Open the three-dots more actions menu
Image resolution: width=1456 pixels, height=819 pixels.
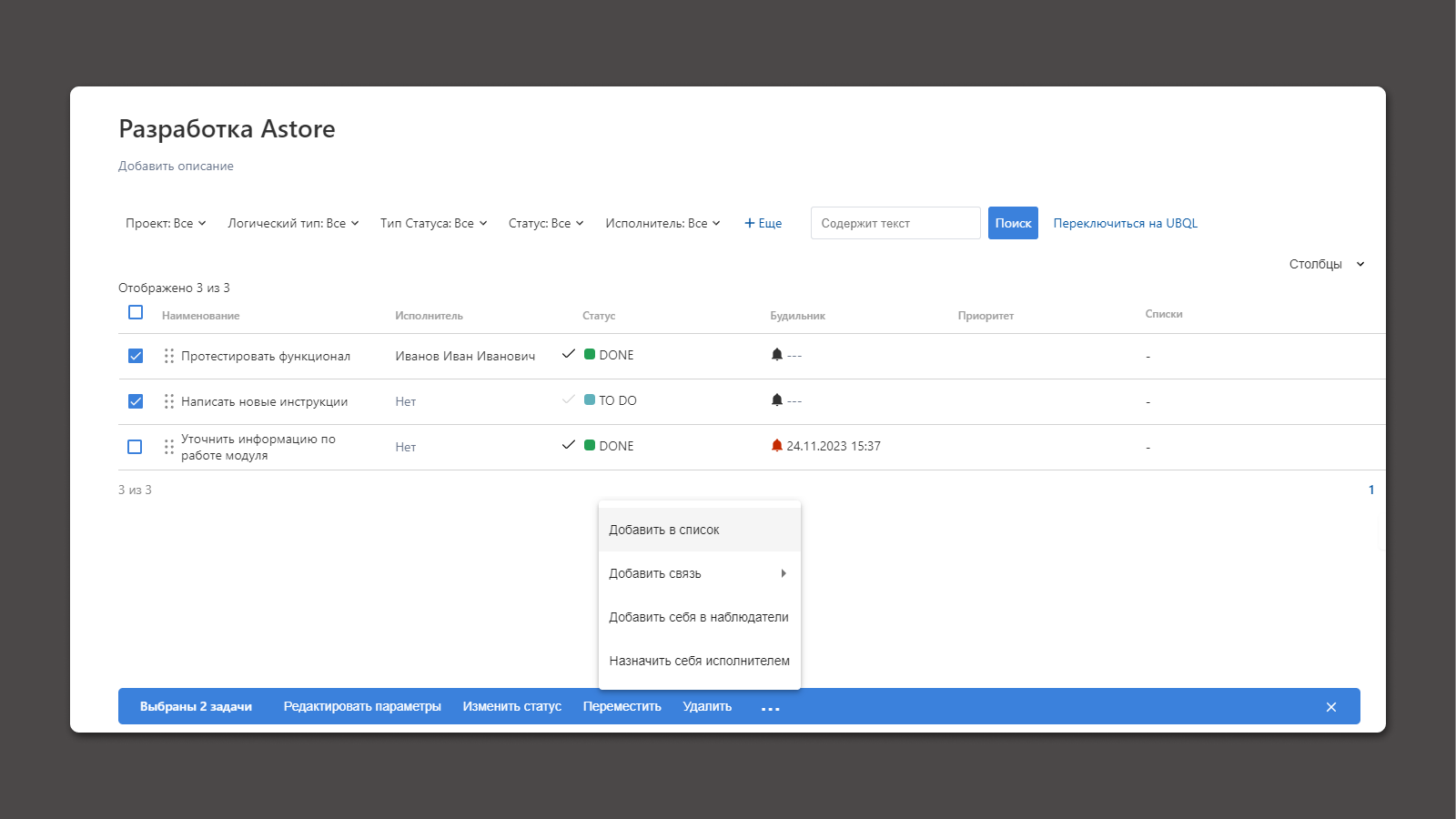[x=771, y=708]
